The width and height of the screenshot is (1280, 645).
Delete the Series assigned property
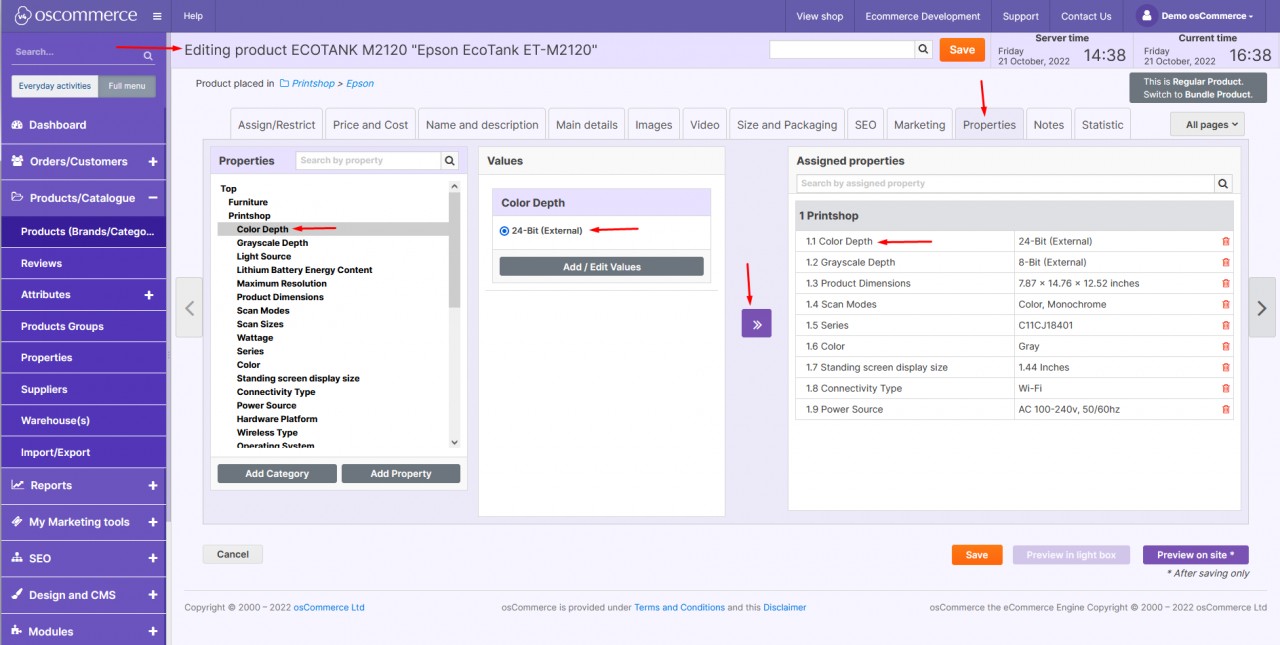tap(1226, 326)
